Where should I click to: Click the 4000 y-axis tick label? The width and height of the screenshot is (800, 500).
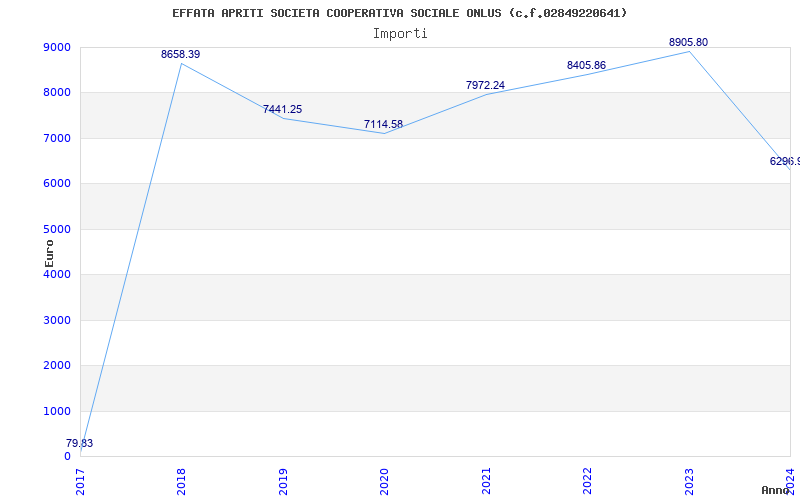(57, 274)
